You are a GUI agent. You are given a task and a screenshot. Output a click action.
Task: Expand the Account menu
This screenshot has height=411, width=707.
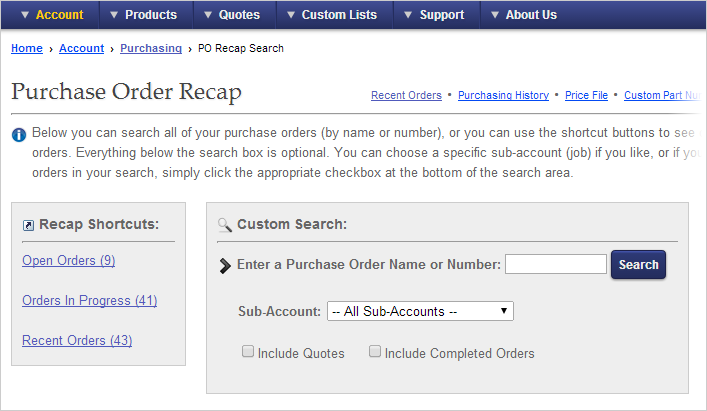pyautogui.click(x=50, y=15)
